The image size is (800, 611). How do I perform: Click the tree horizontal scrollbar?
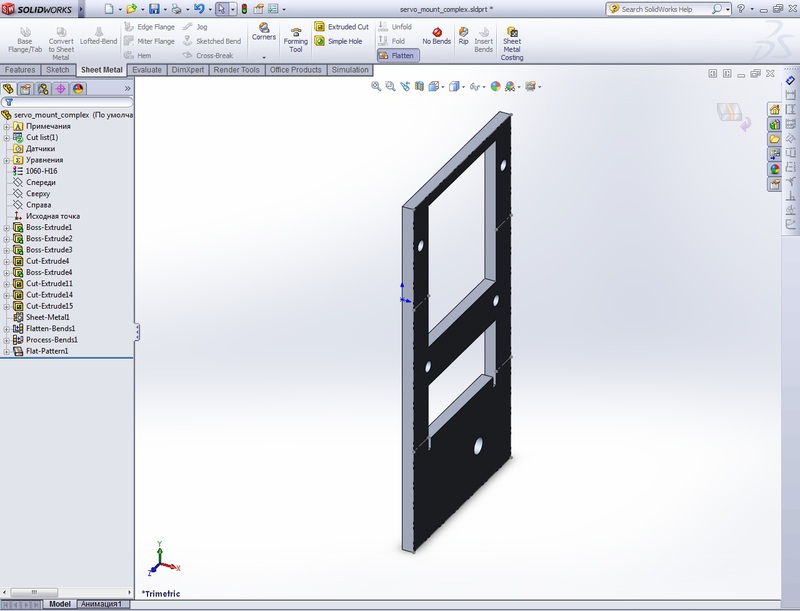pos(35,592)
